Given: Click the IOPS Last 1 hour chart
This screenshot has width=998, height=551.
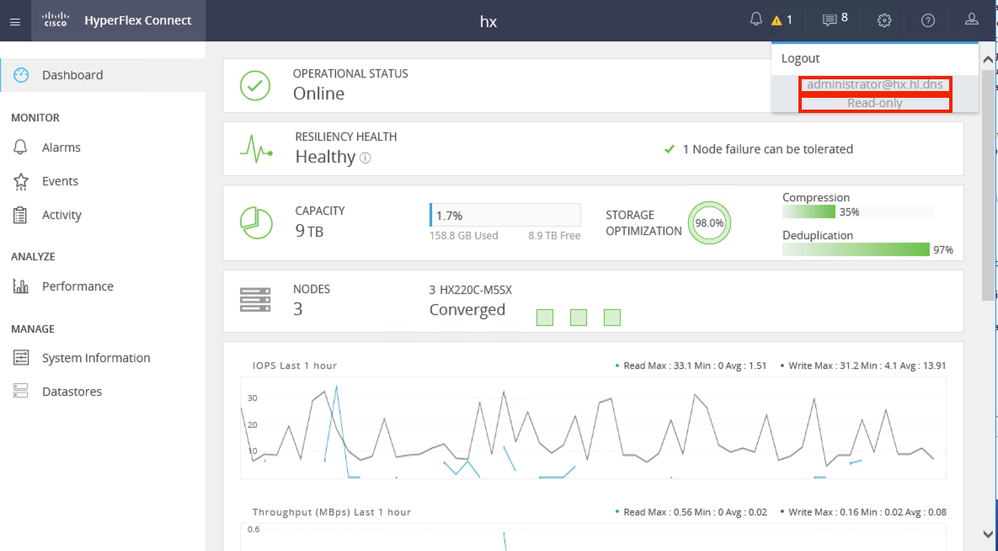Looking at the screenshot, I should 593,428.
